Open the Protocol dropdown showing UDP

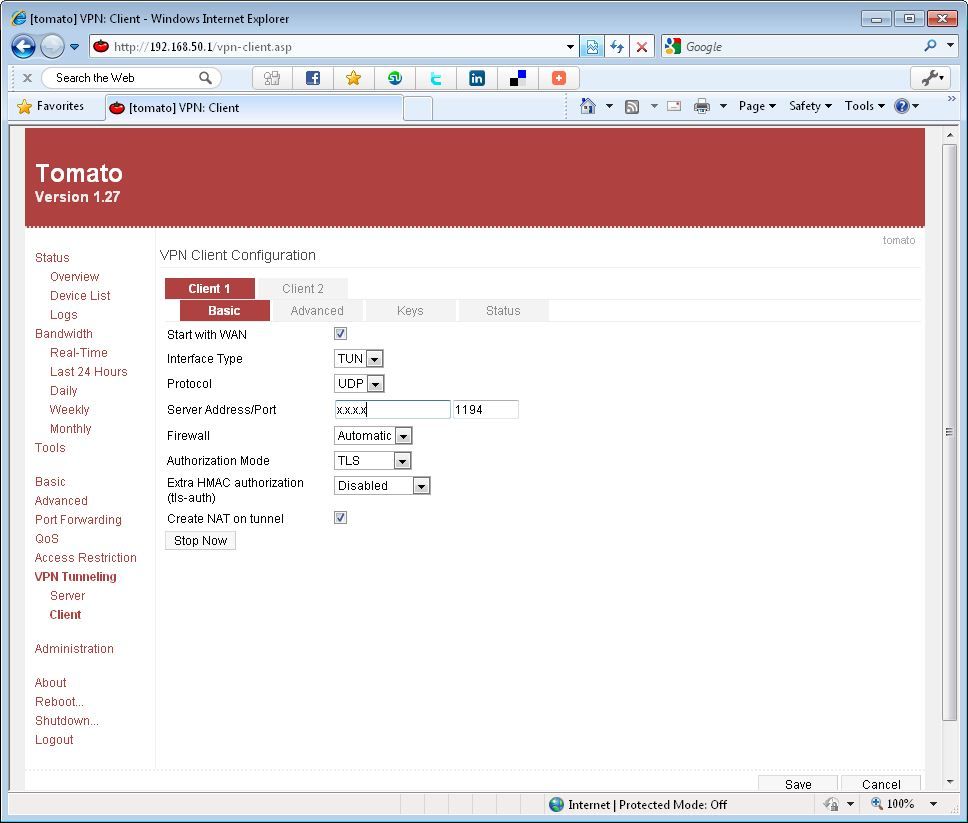tap(375, 383)
